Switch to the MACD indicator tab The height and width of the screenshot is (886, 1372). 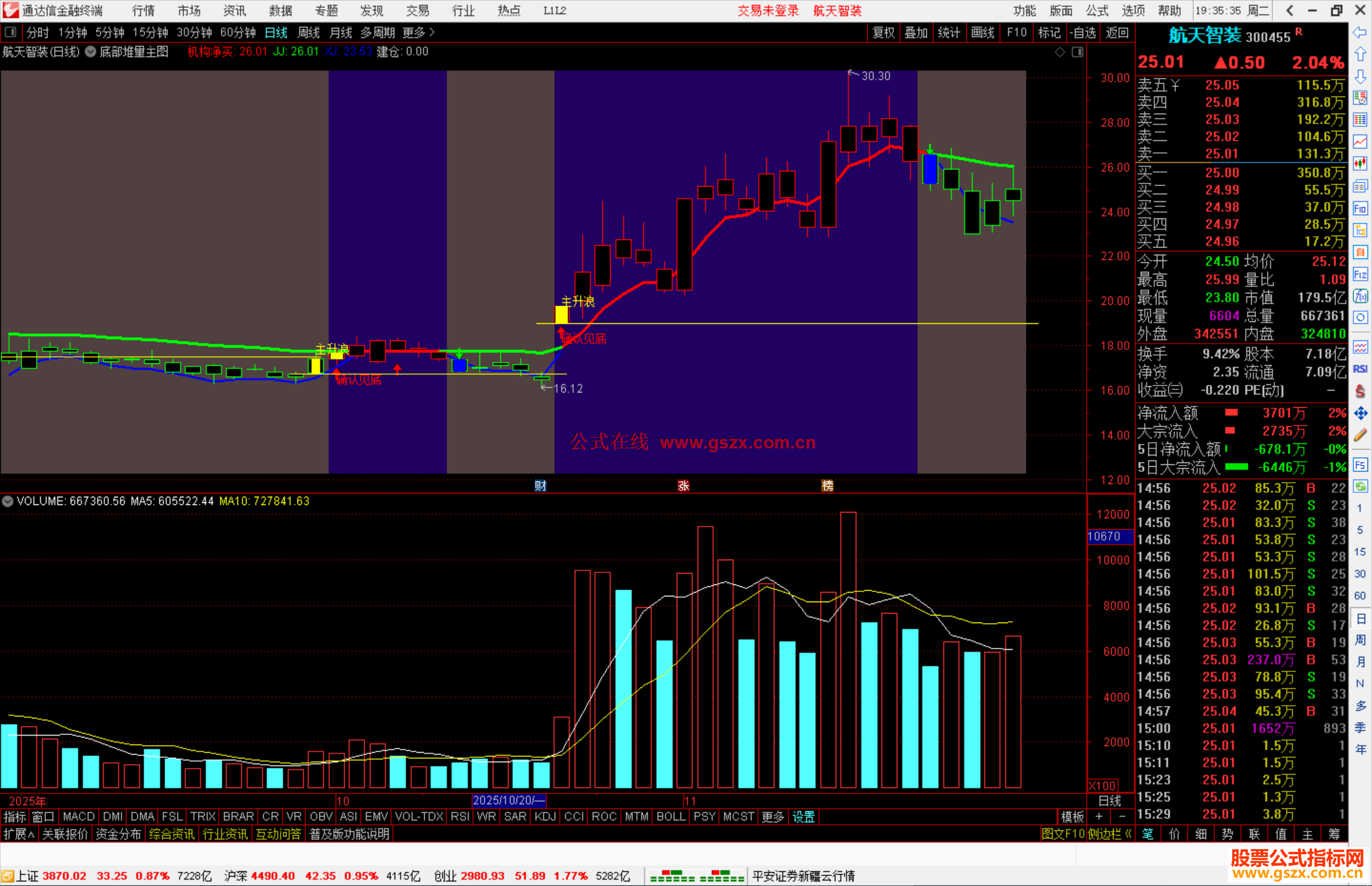(78, 817)
